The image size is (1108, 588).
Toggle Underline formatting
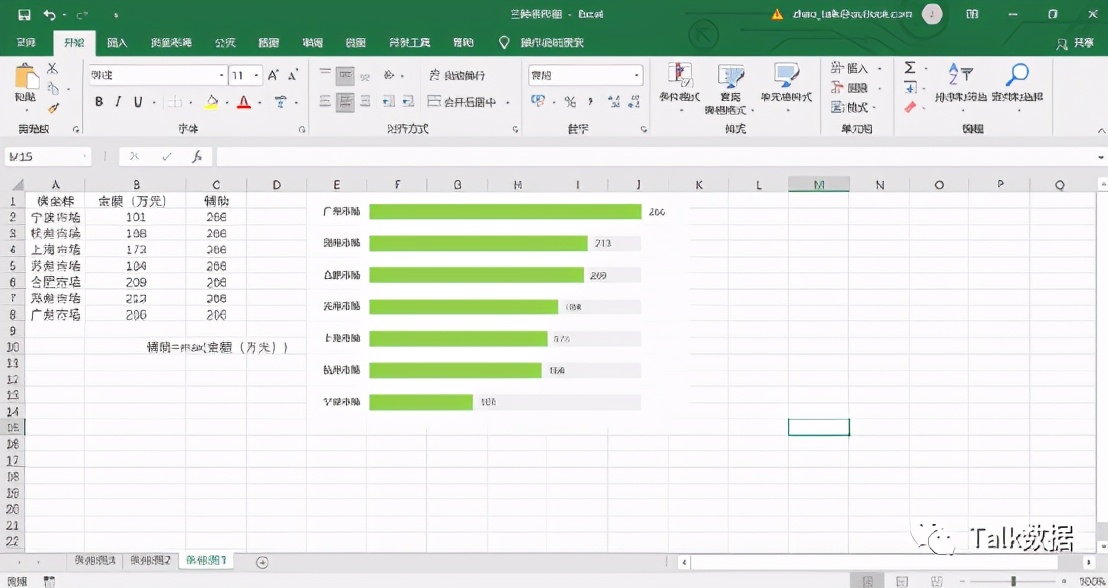[138, 102]
